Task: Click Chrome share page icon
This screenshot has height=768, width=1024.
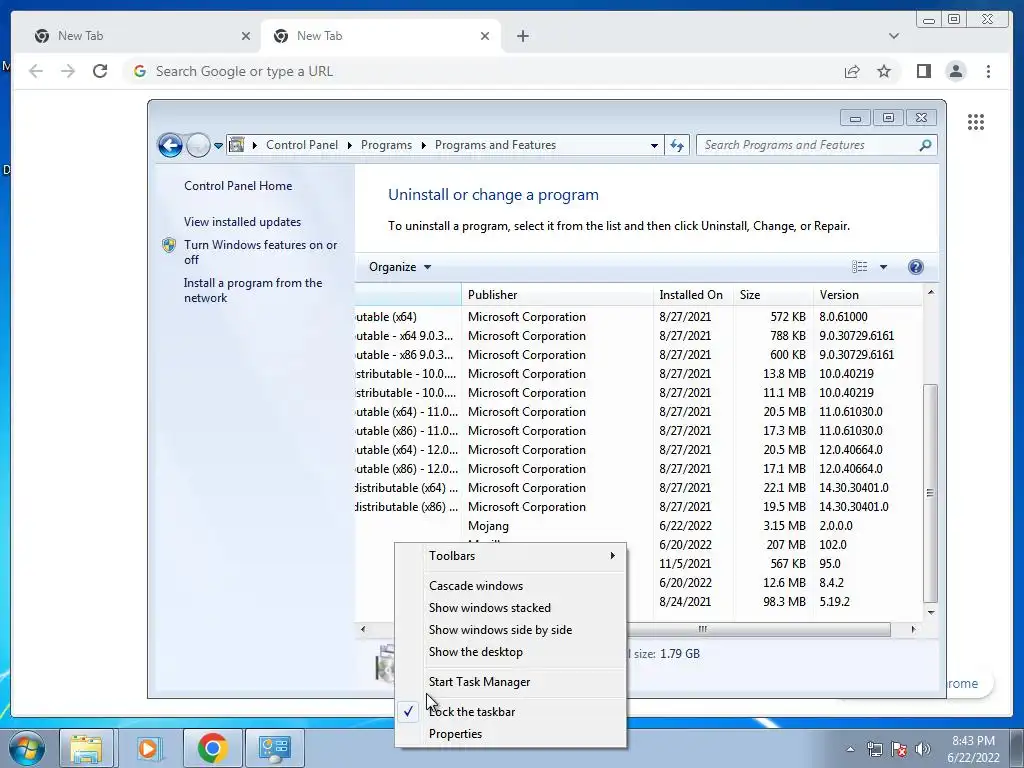Action: point(852,71)
